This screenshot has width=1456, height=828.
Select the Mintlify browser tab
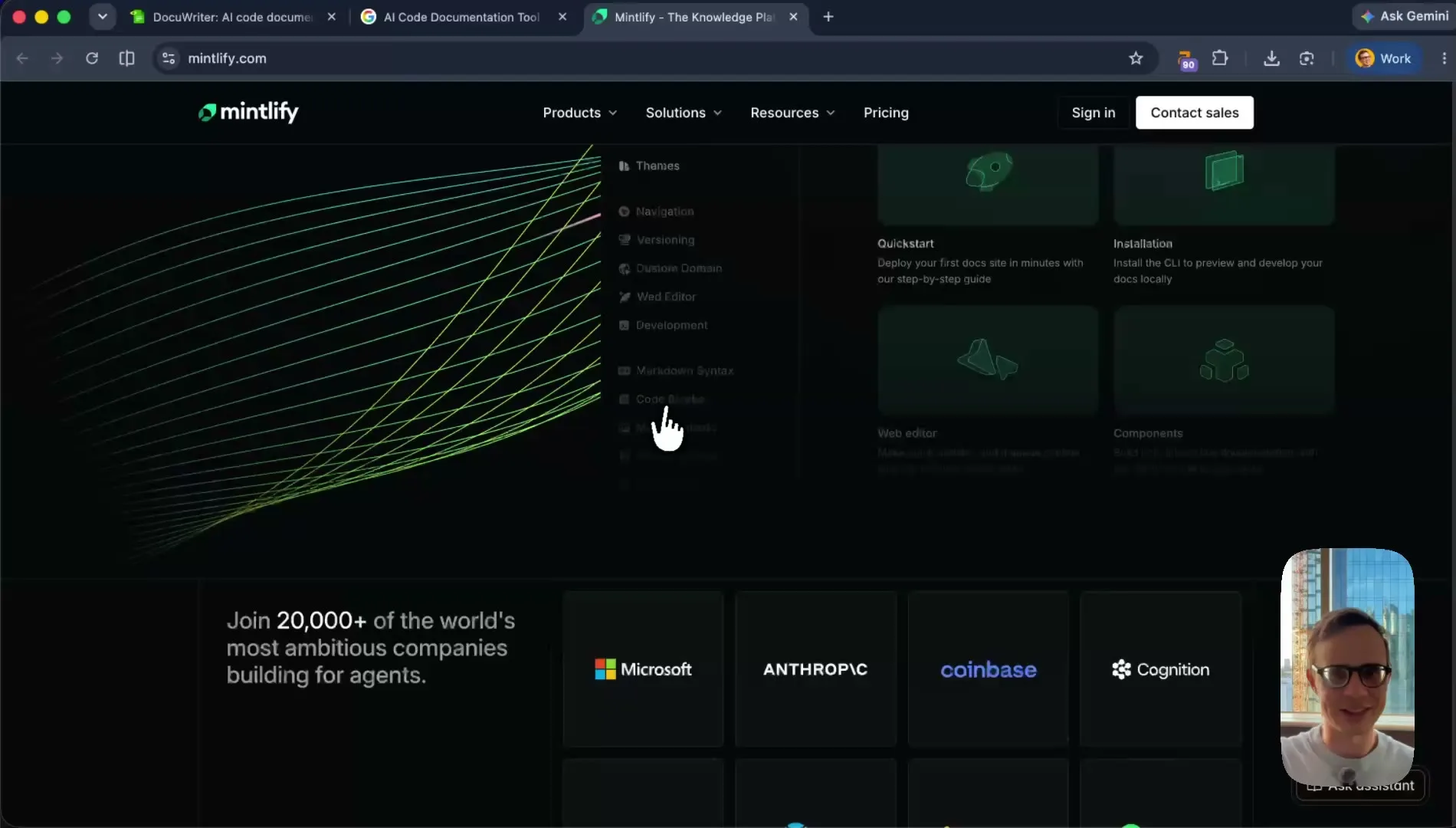[x=695, y=17]
